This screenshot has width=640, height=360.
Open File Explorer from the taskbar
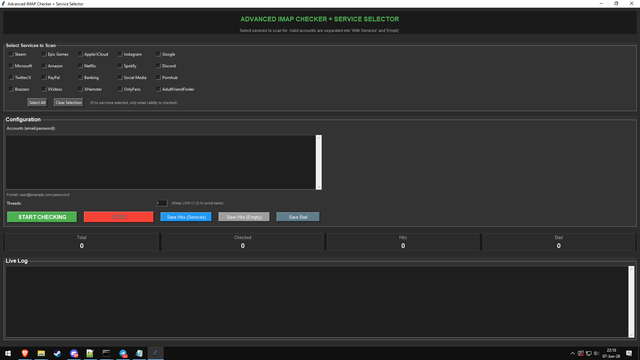(x=41, y=353)
